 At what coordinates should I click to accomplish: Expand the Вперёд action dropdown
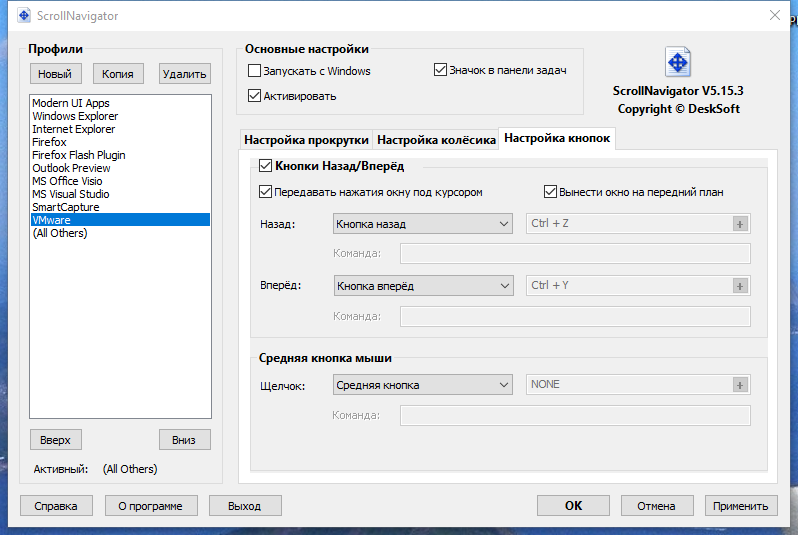tap(423, 286)
